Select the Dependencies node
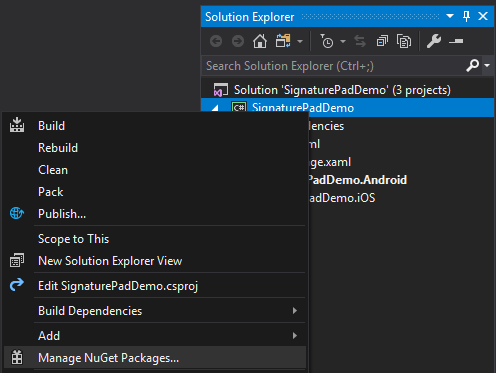This screenshot has width=496, height=373. click(x=326, y=126)
